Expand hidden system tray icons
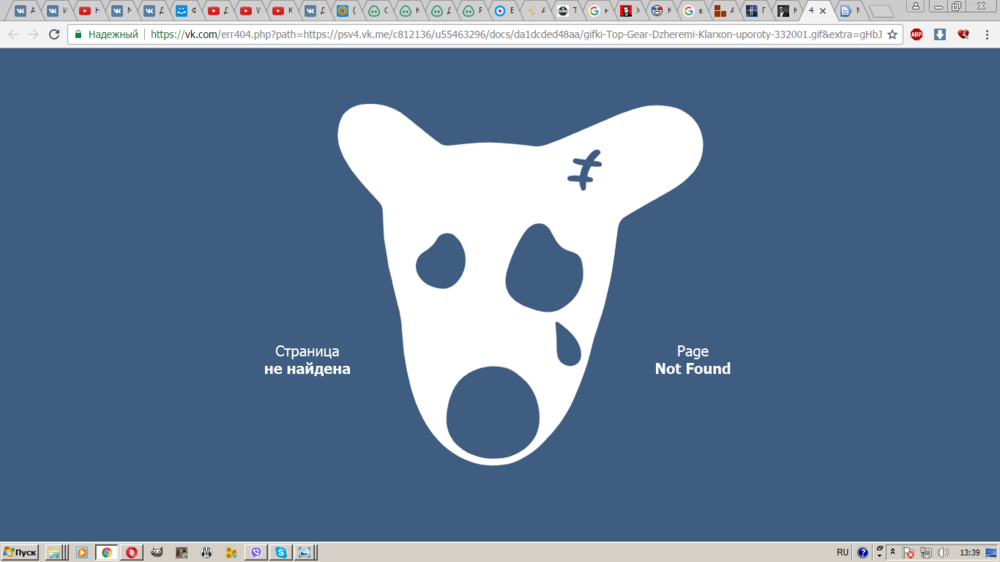The height and width of the screenshot is (562, 1000). (893, 552)
